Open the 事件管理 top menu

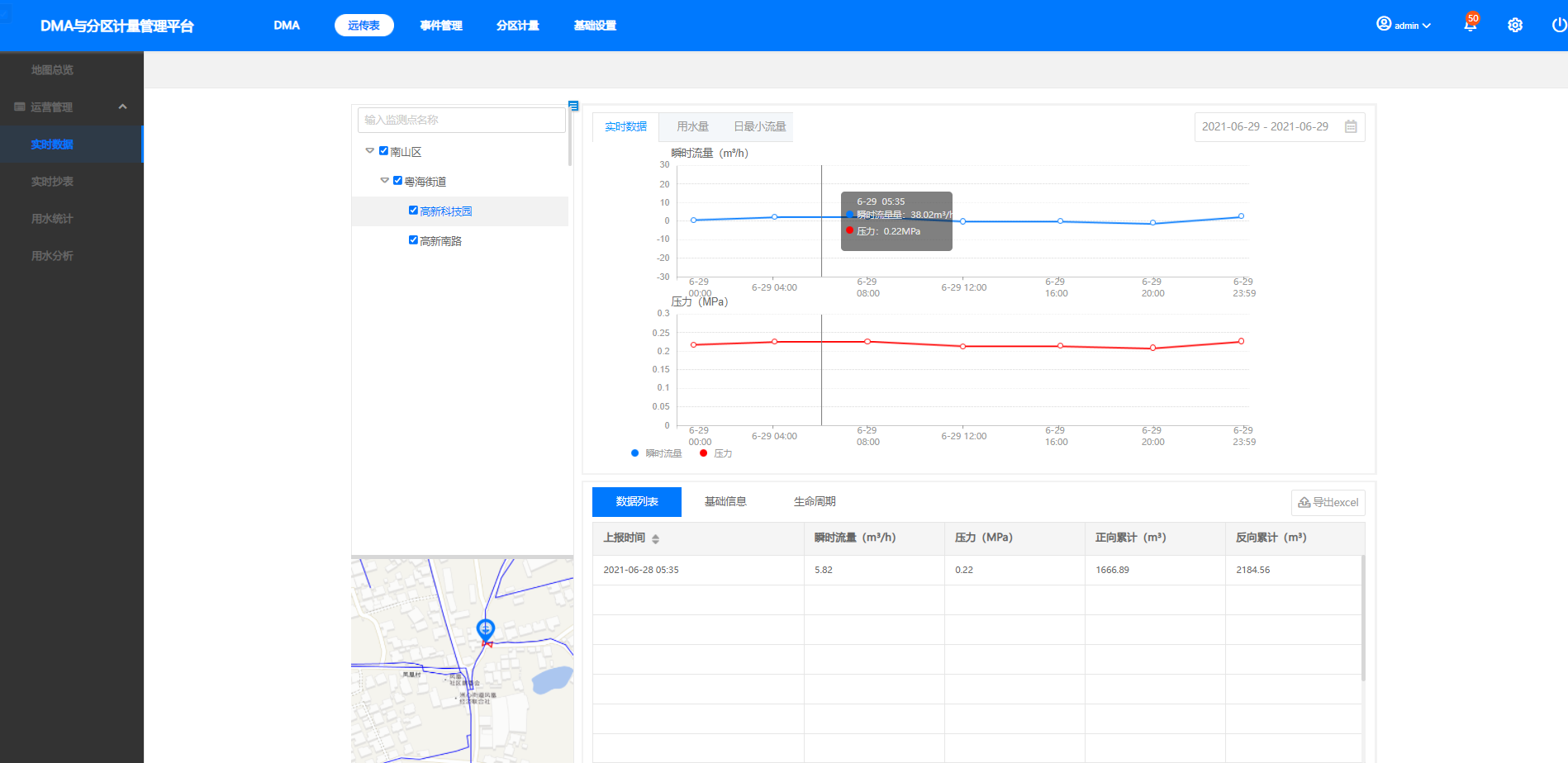pos(440,26)
